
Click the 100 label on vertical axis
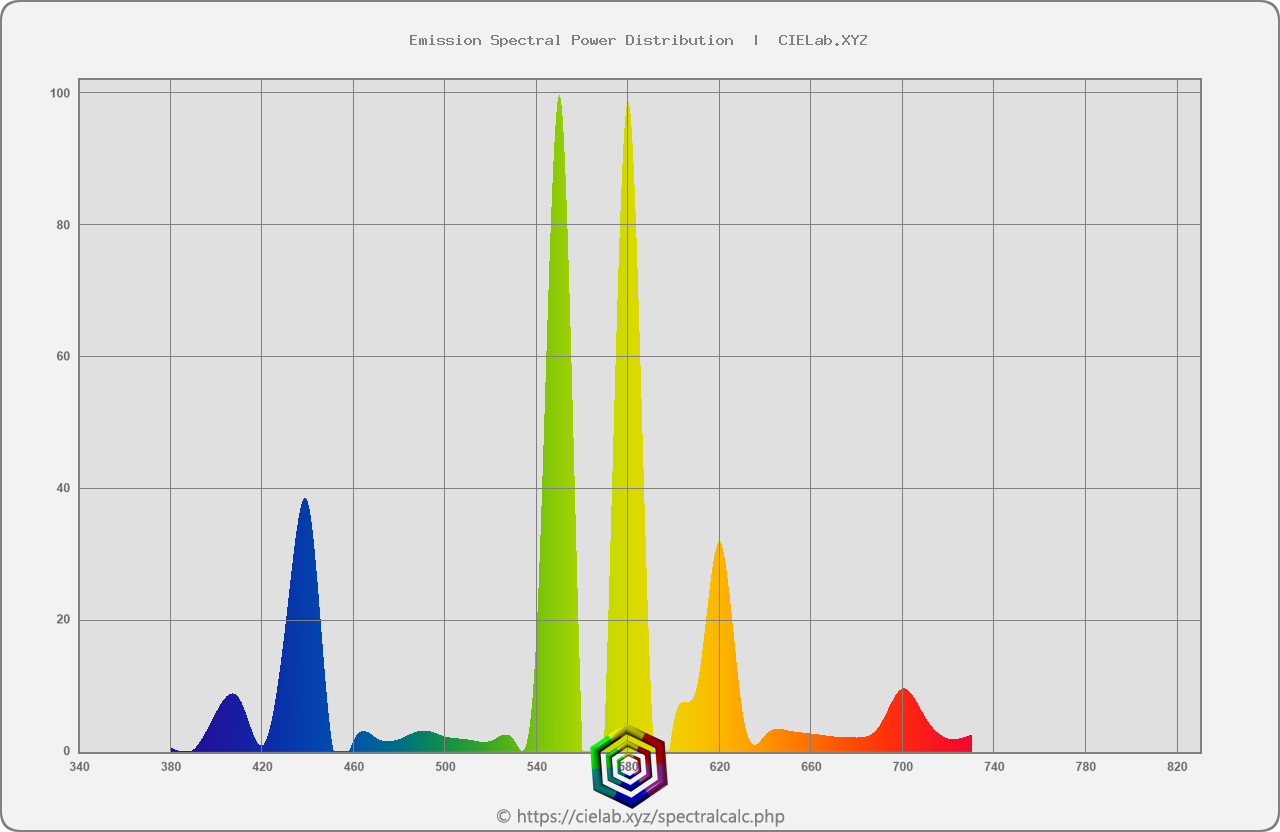(x=60, y=93)
